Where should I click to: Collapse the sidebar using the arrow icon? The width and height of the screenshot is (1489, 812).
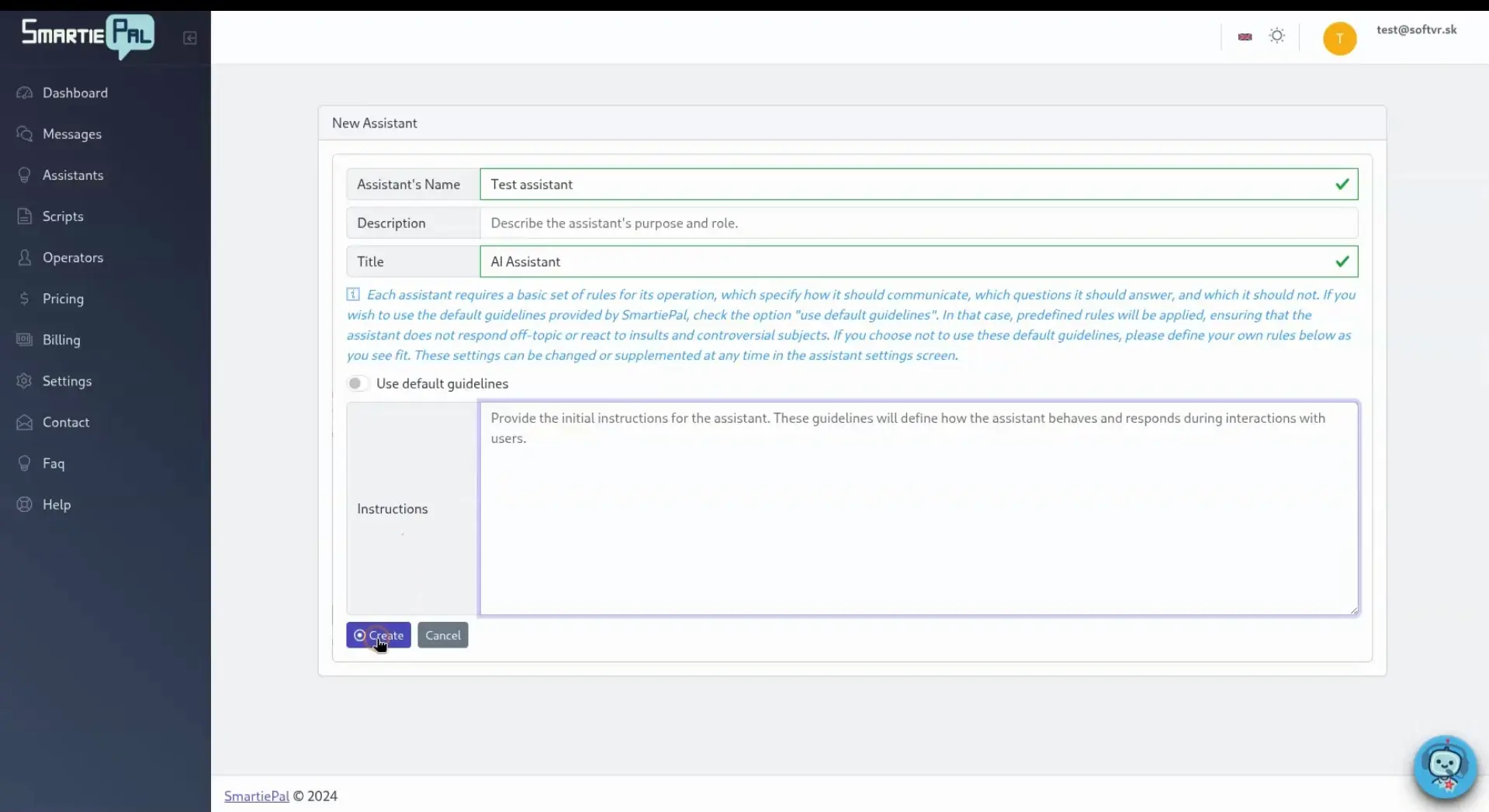(189, 38)
